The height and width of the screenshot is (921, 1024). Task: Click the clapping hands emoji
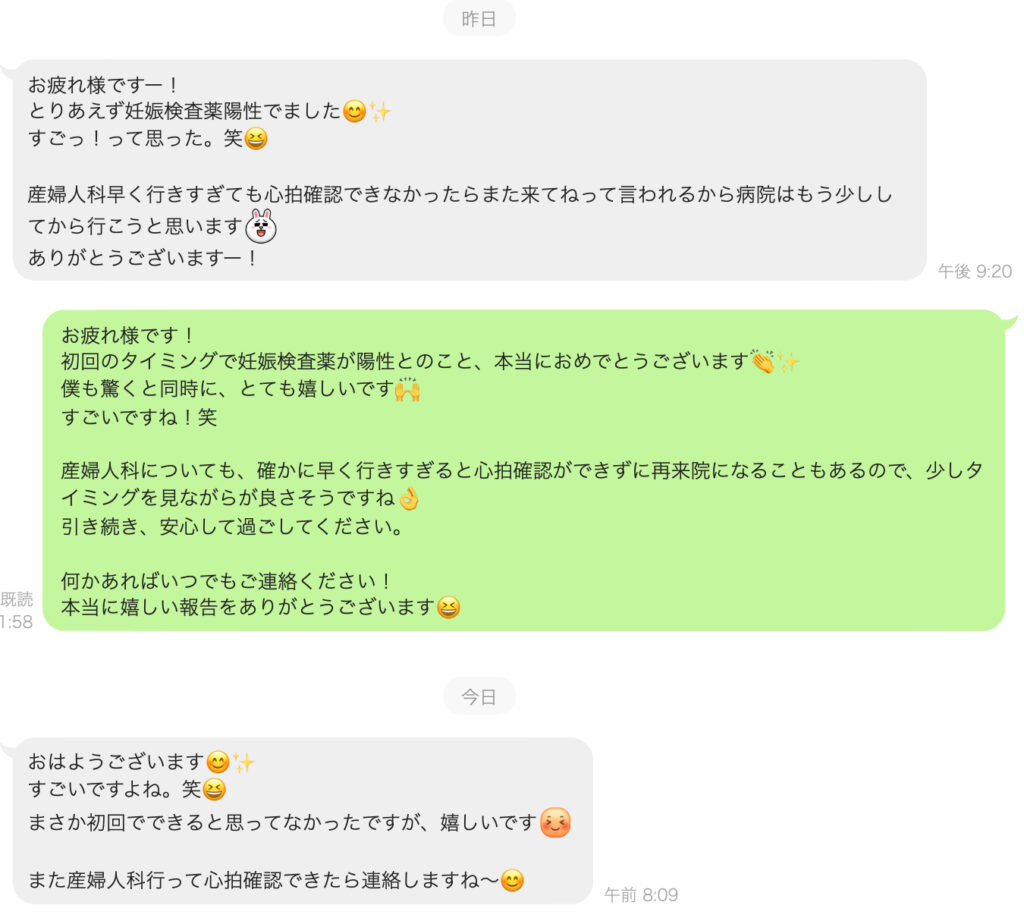[x=762, y=361]
